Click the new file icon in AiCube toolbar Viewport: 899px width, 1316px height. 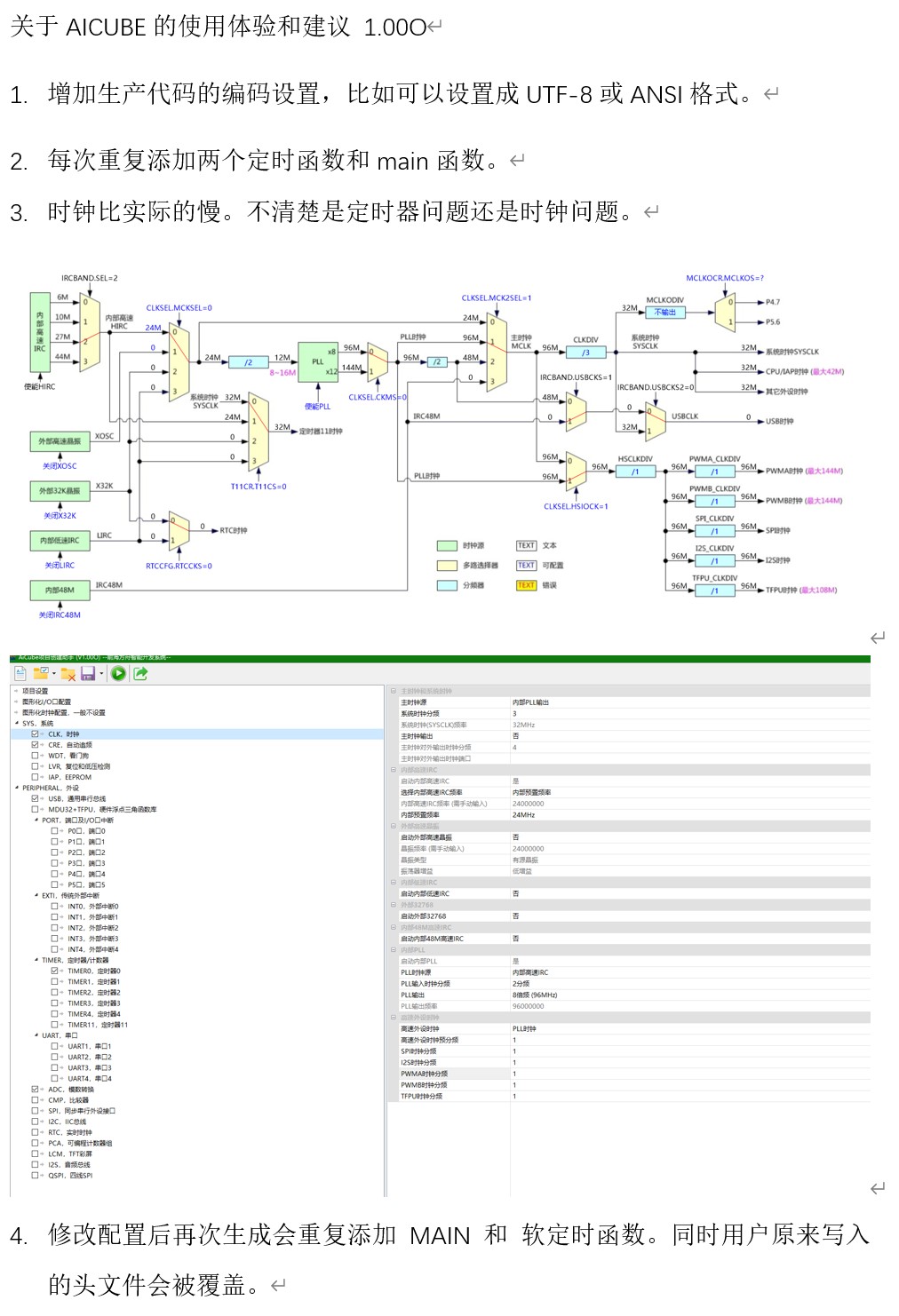coord(20,674)
